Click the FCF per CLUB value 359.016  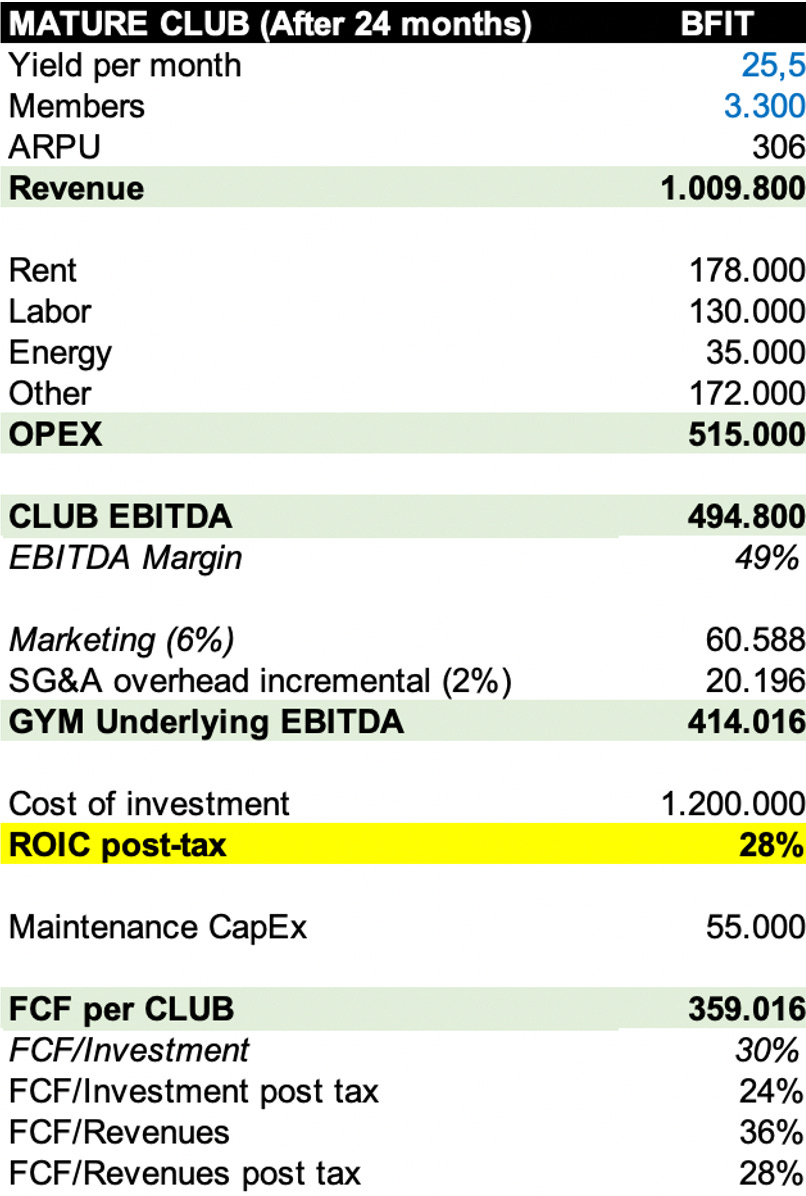(x=747, y=1010)
